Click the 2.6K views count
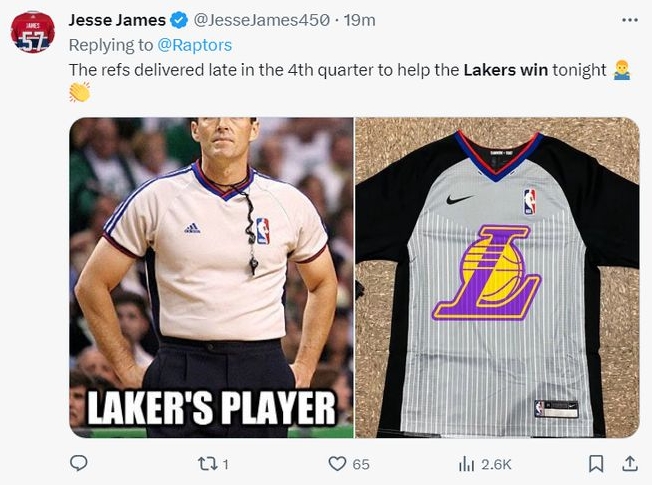Image resolution: width=652 pixels, height=485 pixels. tap(497, 464)
